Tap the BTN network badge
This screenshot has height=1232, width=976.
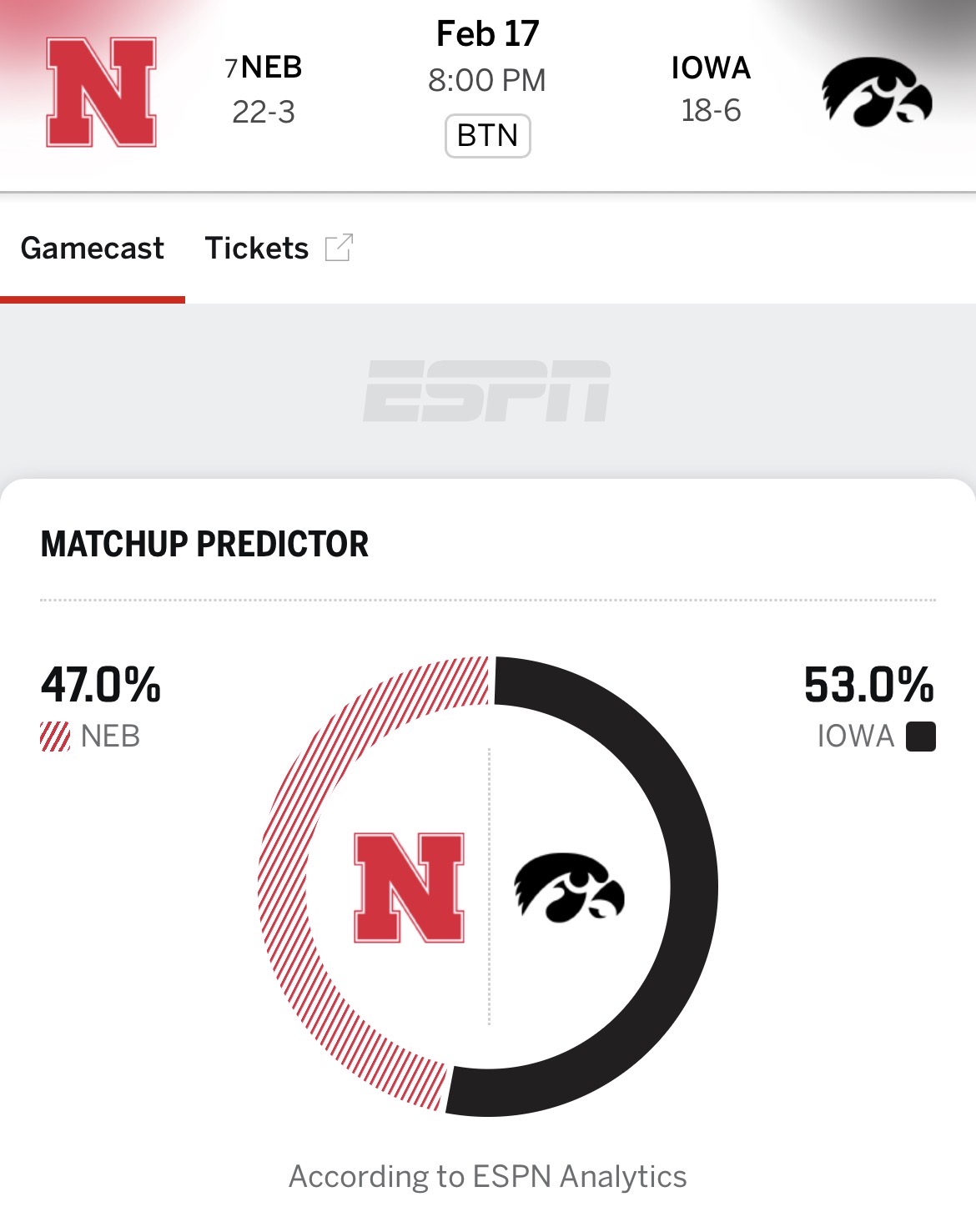tap(488, 135)
